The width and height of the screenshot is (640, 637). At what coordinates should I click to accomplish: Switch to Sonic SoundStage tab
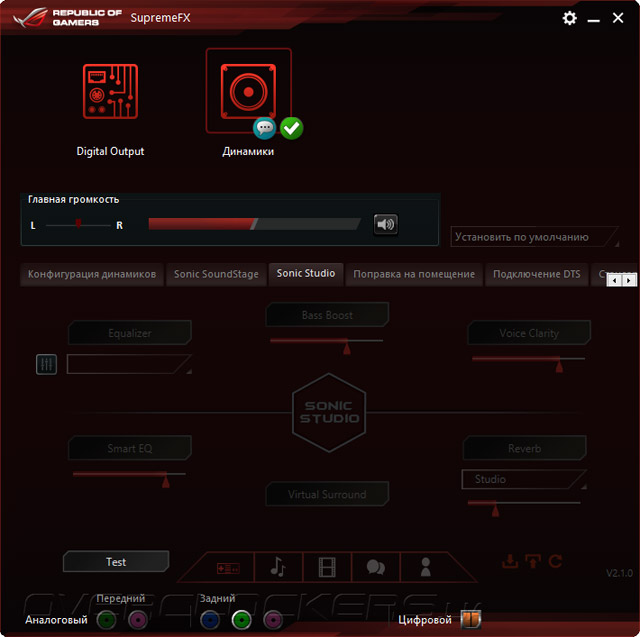tap(216, 274)
